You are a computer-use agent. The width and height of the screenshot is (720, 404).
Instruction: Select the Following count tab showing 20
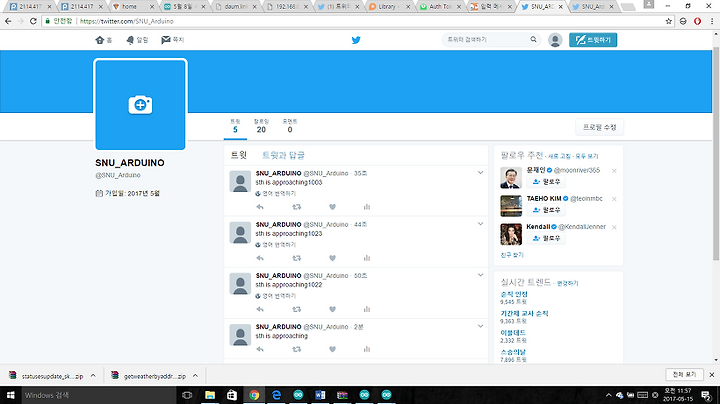(261, 126)
